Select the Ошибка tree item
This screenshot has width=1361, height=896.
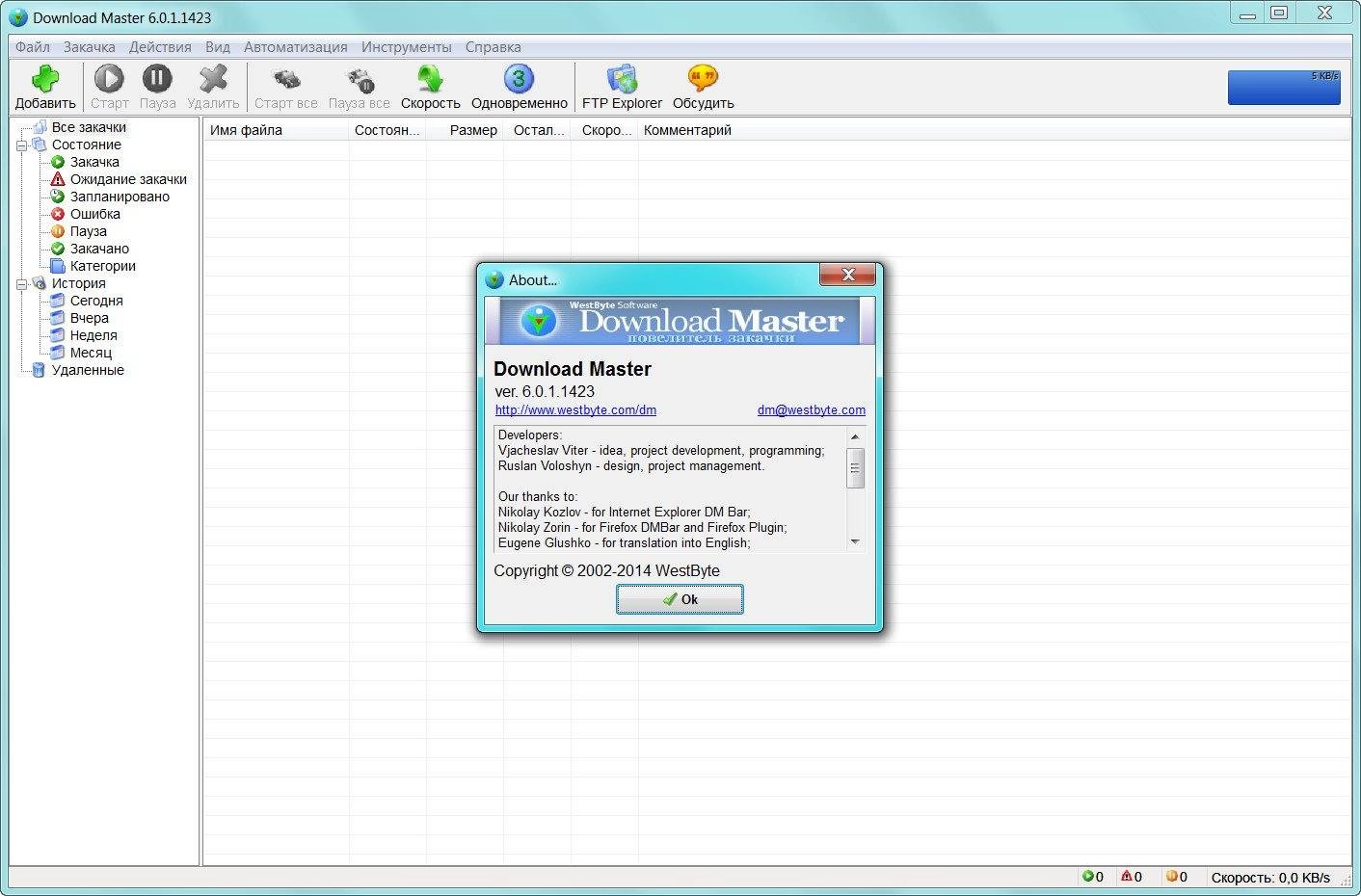pyautogui.click(x=94, y=214)
